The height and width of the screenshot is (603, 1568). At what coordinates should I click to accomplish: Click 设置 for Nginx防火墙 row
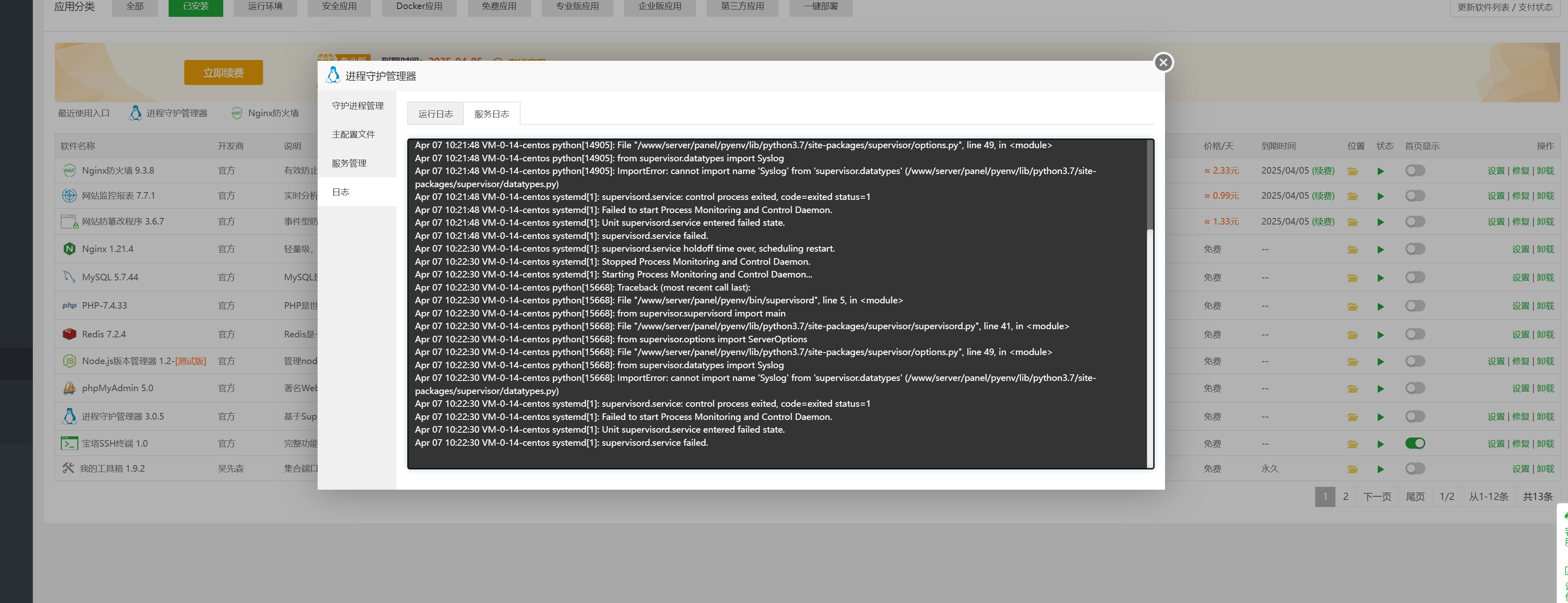click(1495, 171)
